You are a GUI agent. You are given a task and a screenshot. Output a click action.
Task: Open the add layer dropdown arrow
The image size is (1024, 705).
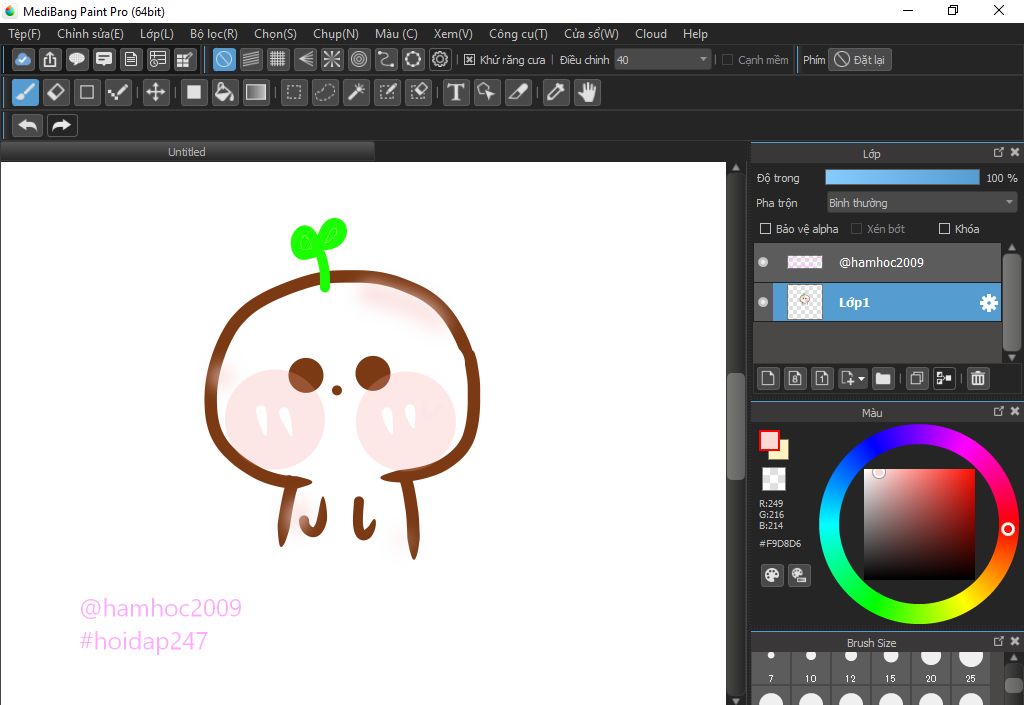pyautogui.click(x=861, y=379)
